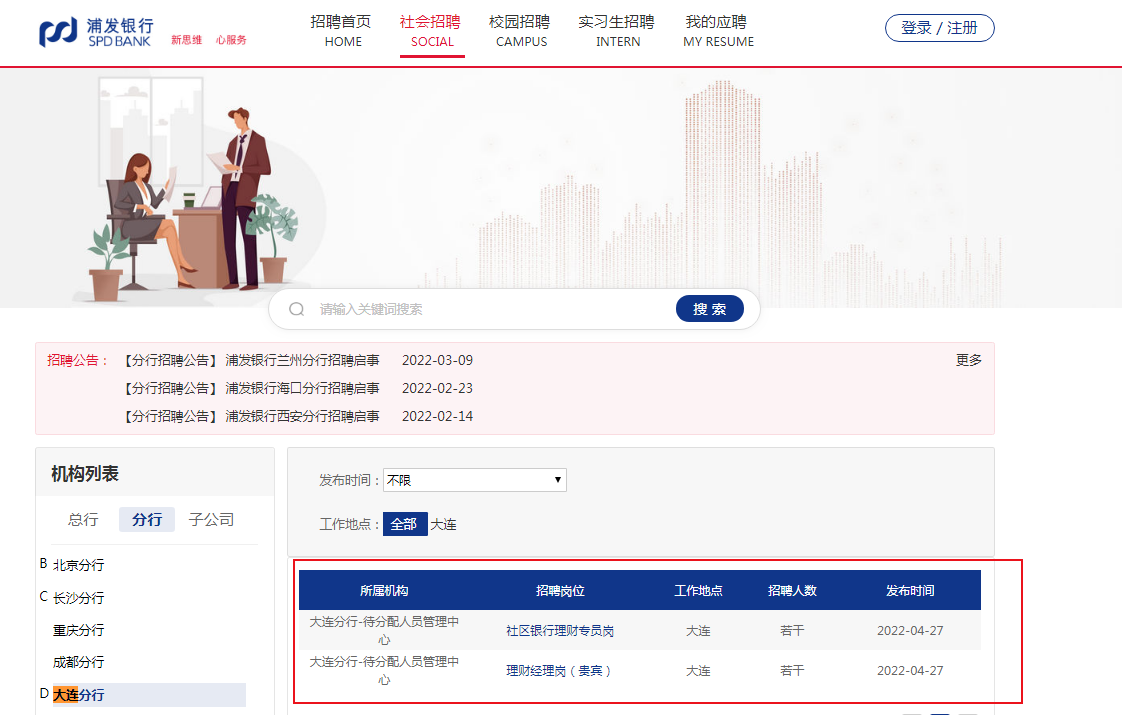Select 全部 work location filter
This screenshot has width=1122, height=715.
tap(405, 524)
